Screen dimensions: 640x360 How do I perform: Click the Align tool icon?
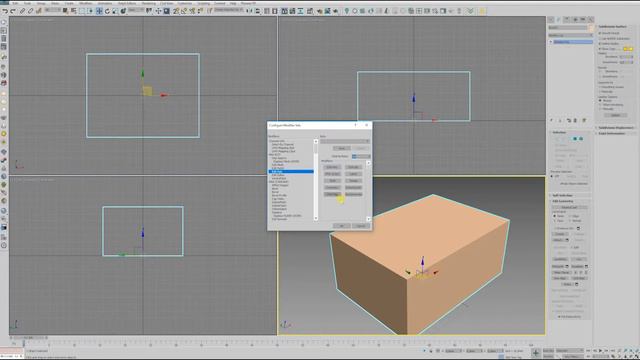[x=258, y=11]
